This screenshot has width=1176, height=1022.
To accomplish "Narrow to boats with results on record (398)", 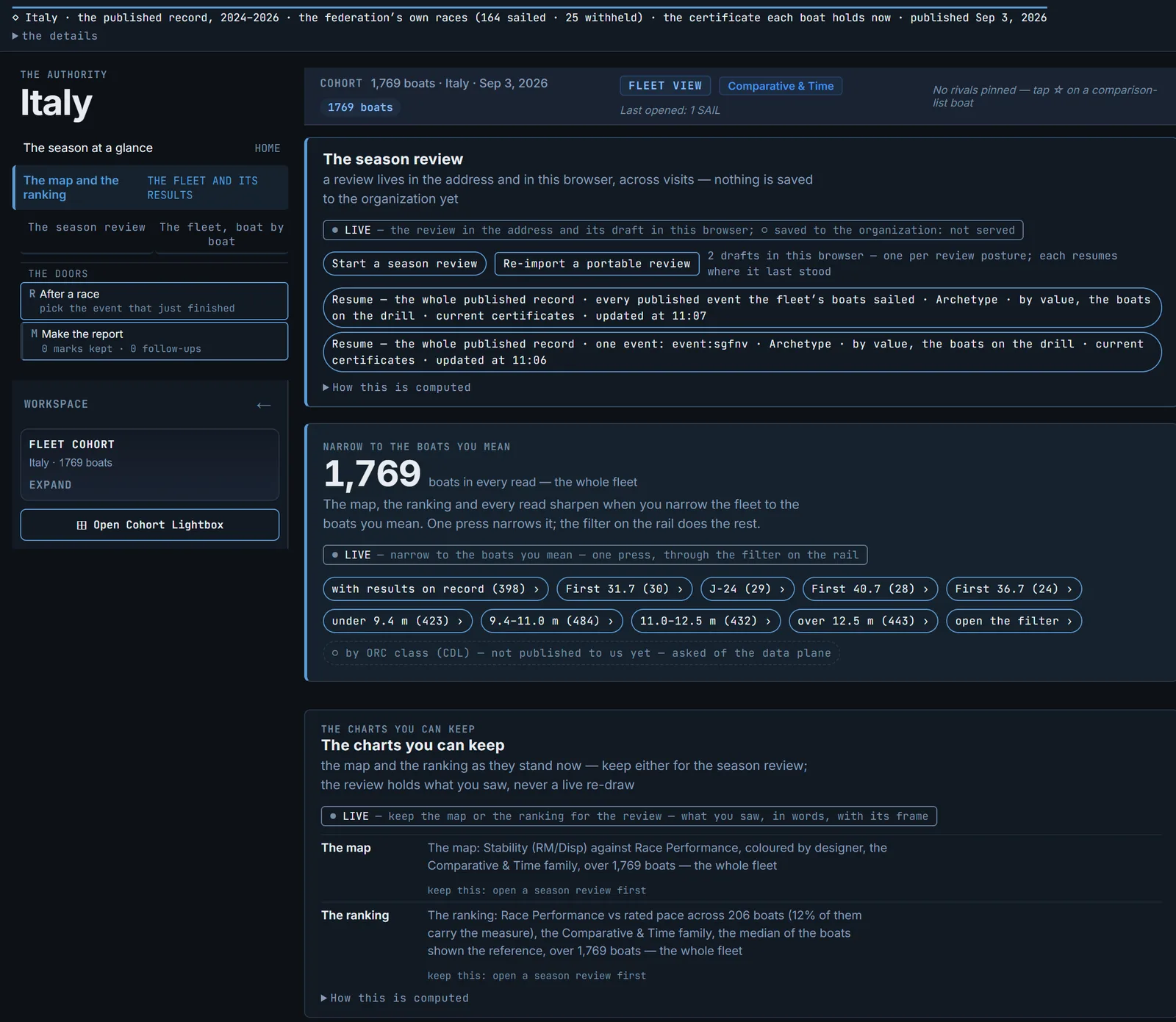I will click(436, 589).
